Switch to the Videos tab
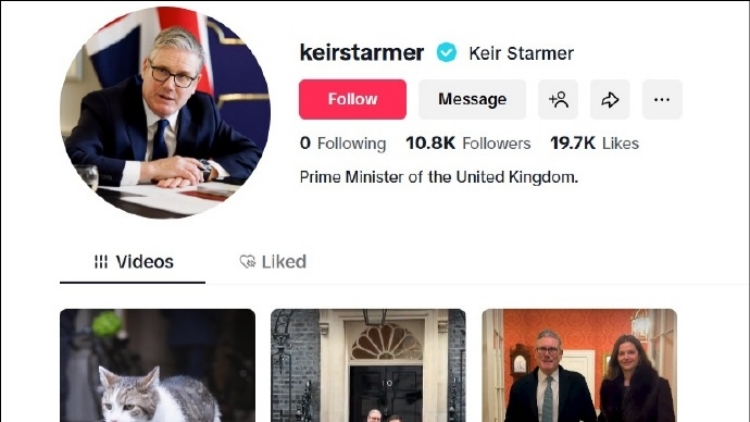The image size is (750, 422). click(134, 262)
